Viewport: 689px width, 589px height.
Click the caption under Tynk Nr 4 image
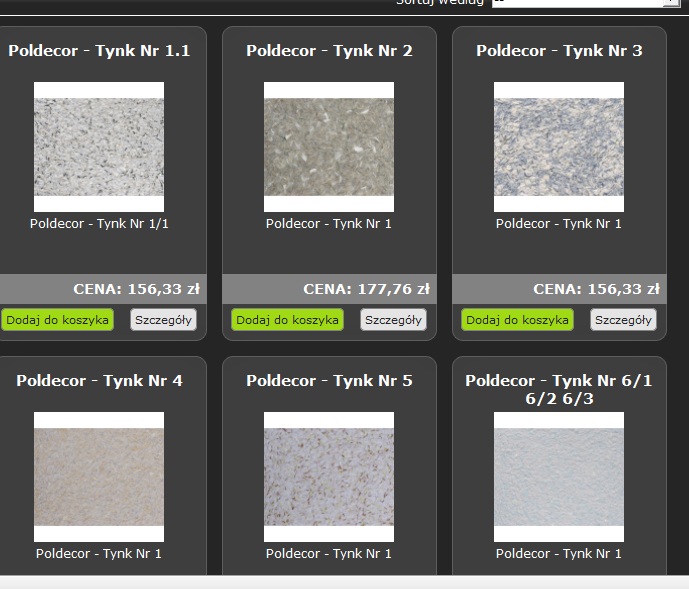coord(99,553)
